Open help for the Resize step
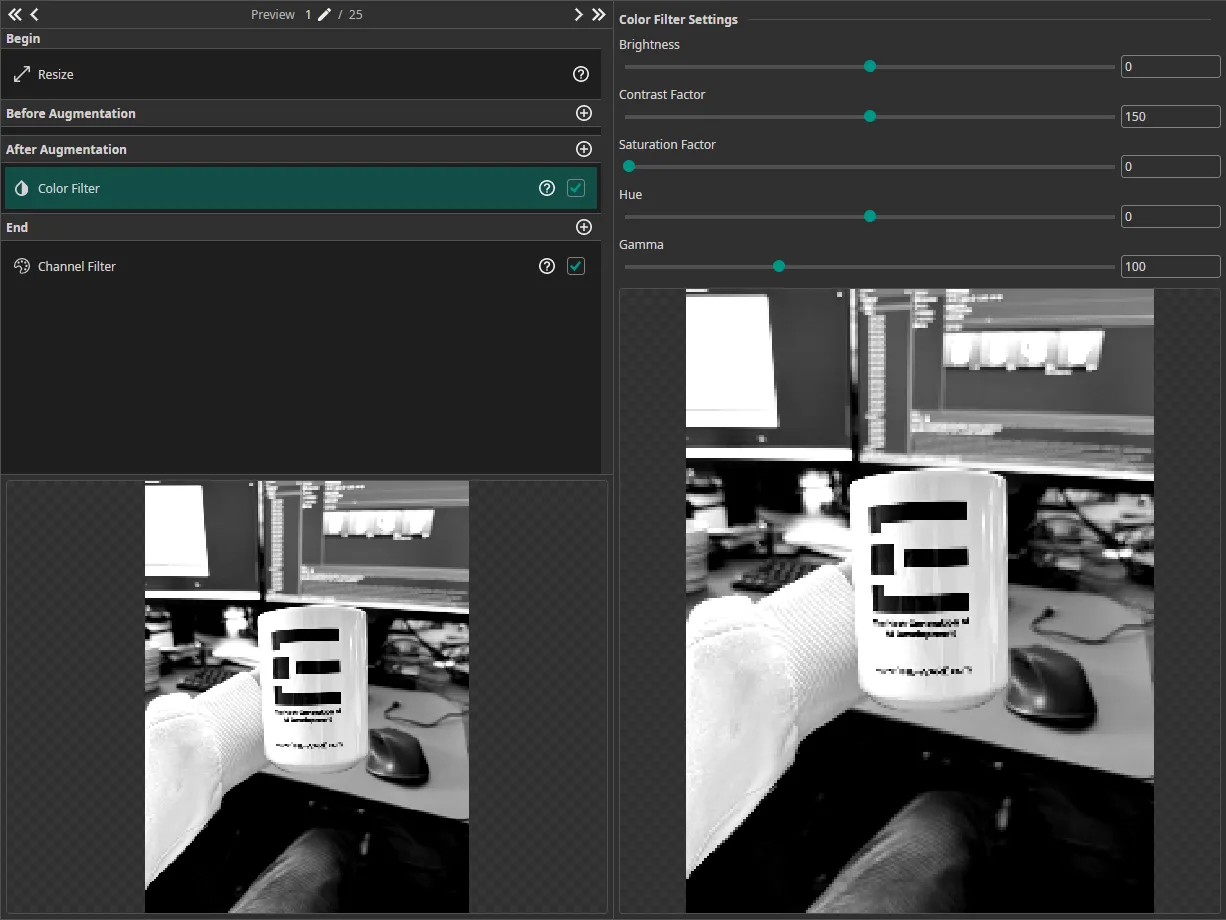The image size is (1226, 920). [581, 73]
